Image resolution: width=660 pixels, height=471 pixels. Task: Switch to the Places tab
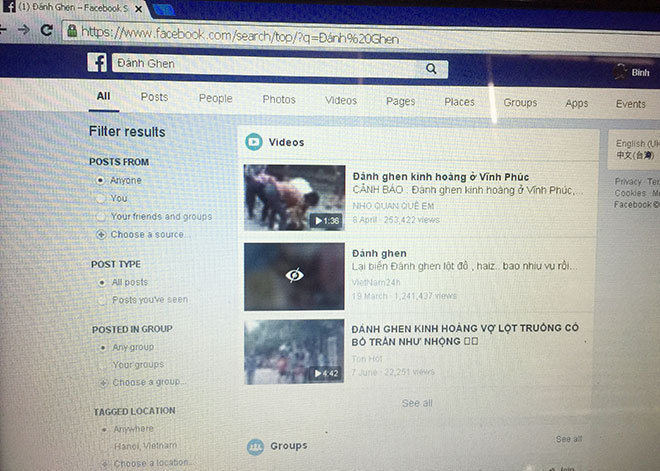[459, 102]
